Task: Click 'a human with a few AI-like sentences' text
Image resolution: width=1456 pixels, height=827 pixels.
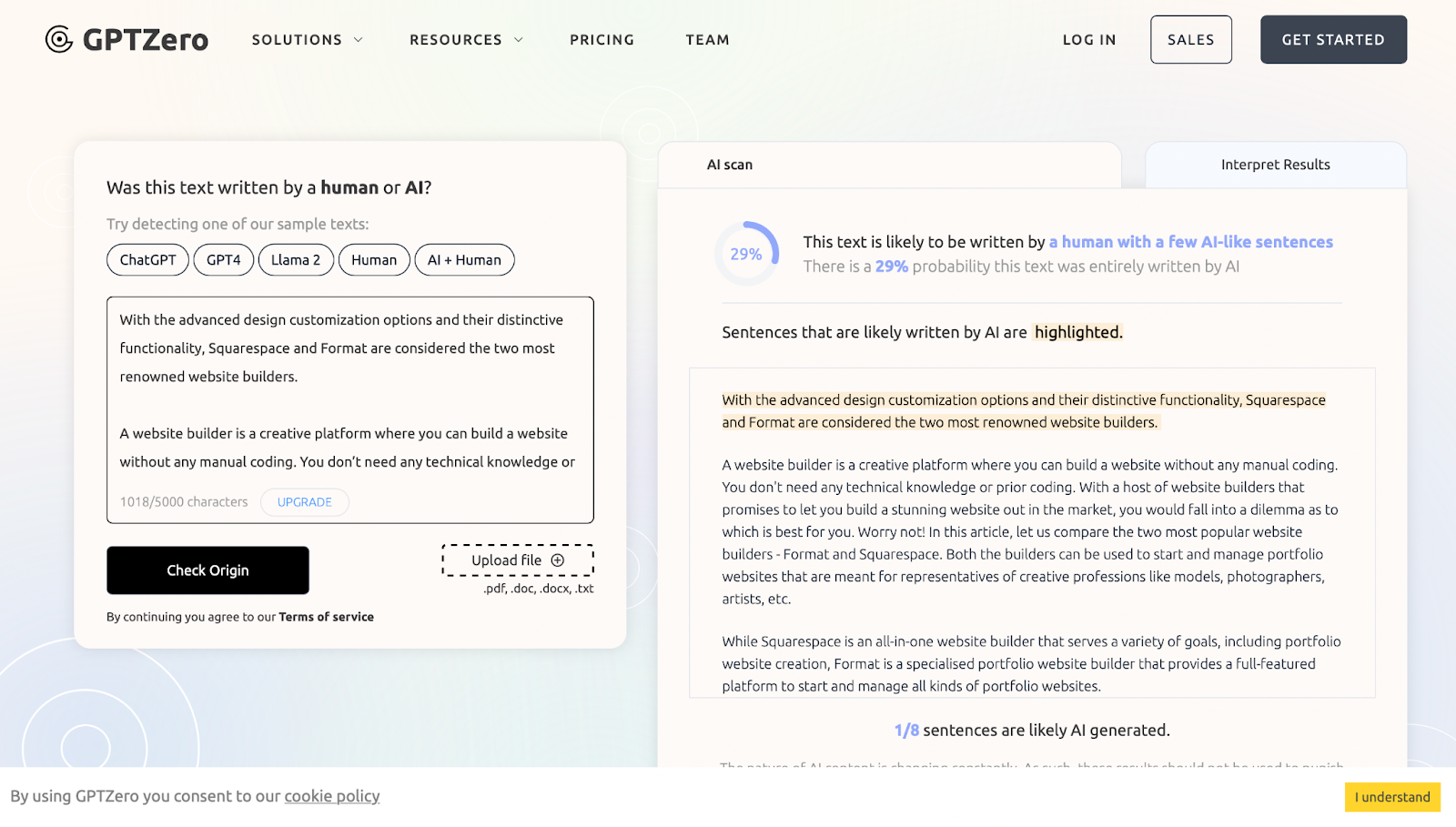Action: coord(1190,242)
